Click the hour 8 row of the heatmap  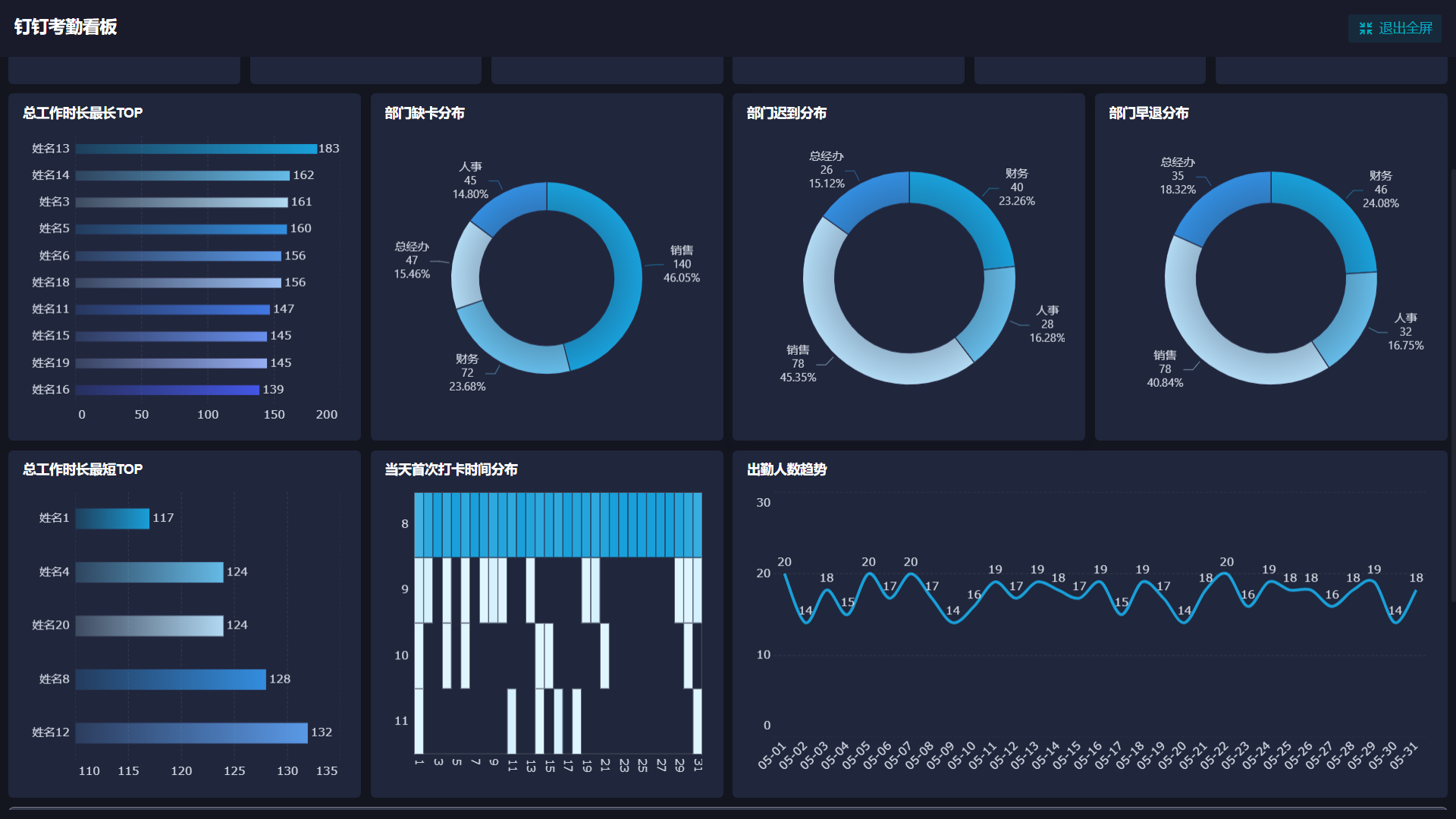(x=558, y=525)
